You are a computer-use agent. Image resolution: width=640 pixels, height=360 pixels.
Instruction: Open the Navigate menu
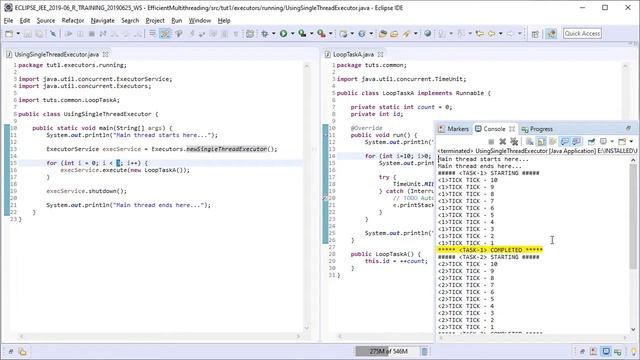click(102, 20)
